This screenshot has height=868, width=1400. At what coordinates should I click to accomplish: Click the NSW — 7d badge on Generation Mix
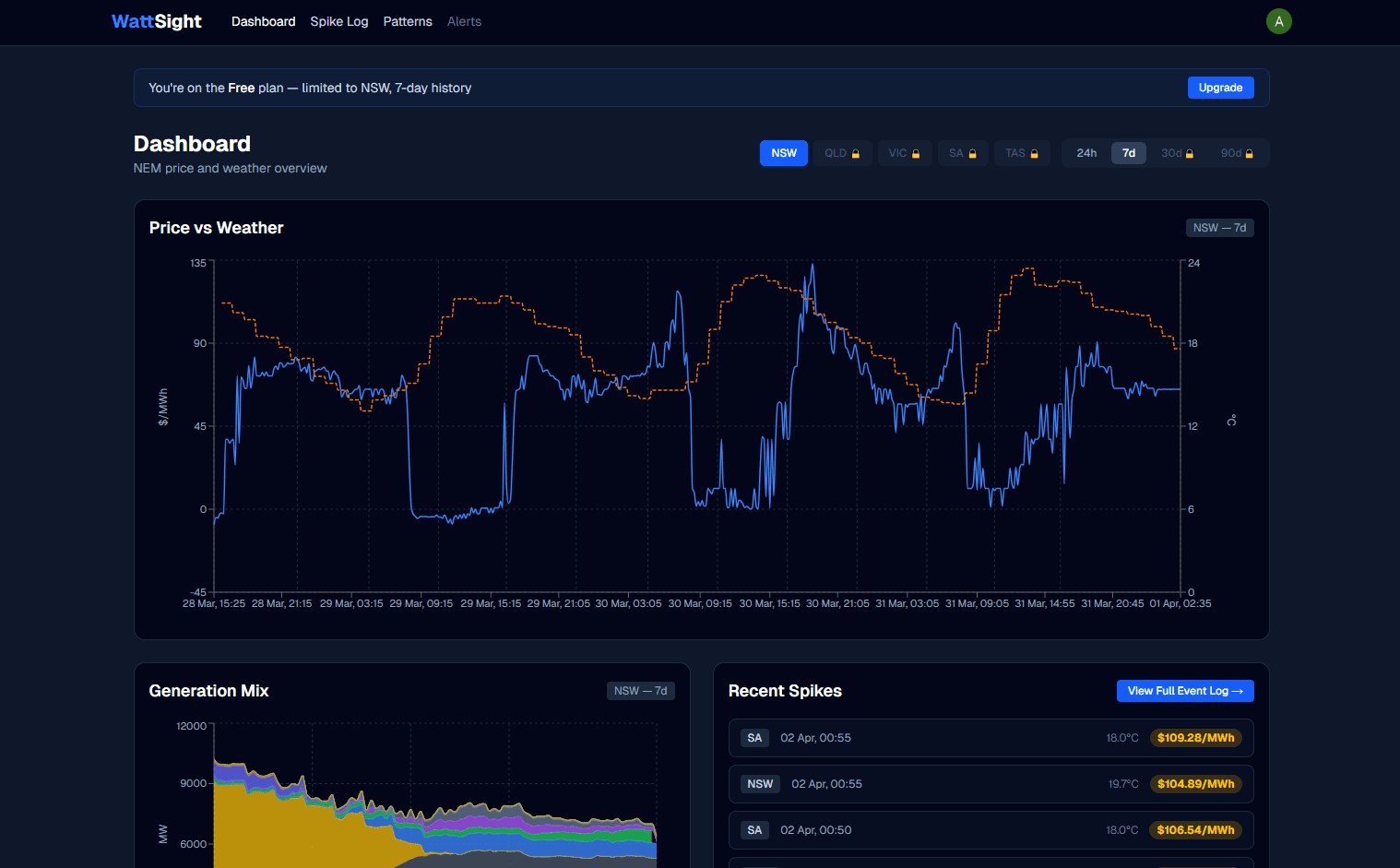click(x=640, y=691)
